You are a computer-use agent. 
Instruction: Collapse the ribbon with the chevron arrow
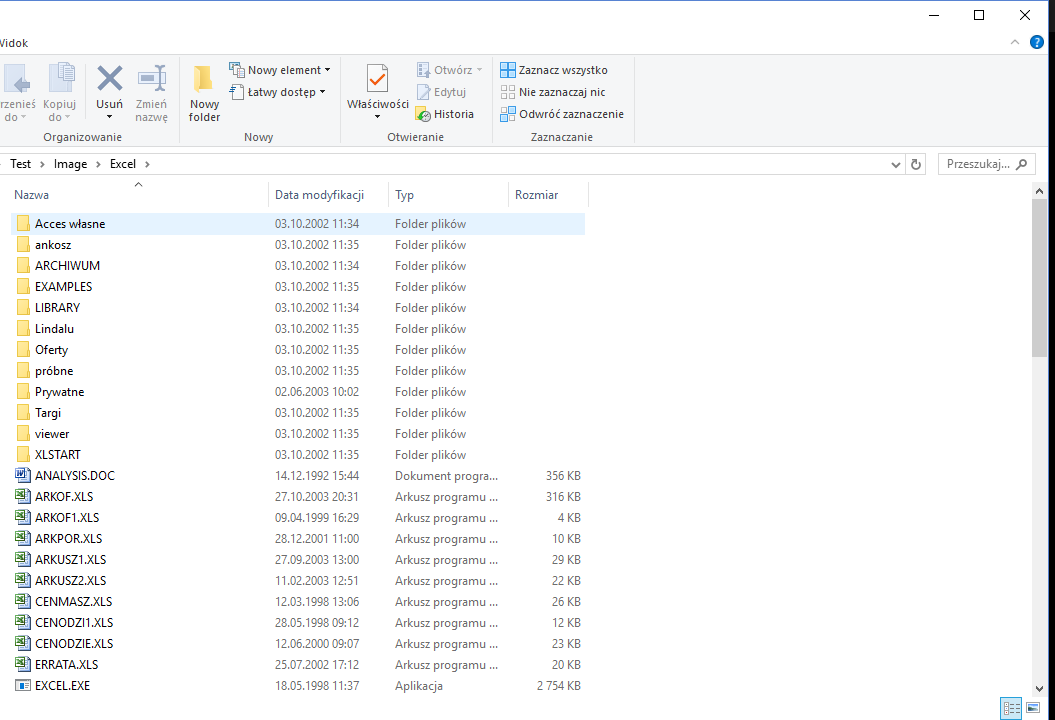[1015, 42]
